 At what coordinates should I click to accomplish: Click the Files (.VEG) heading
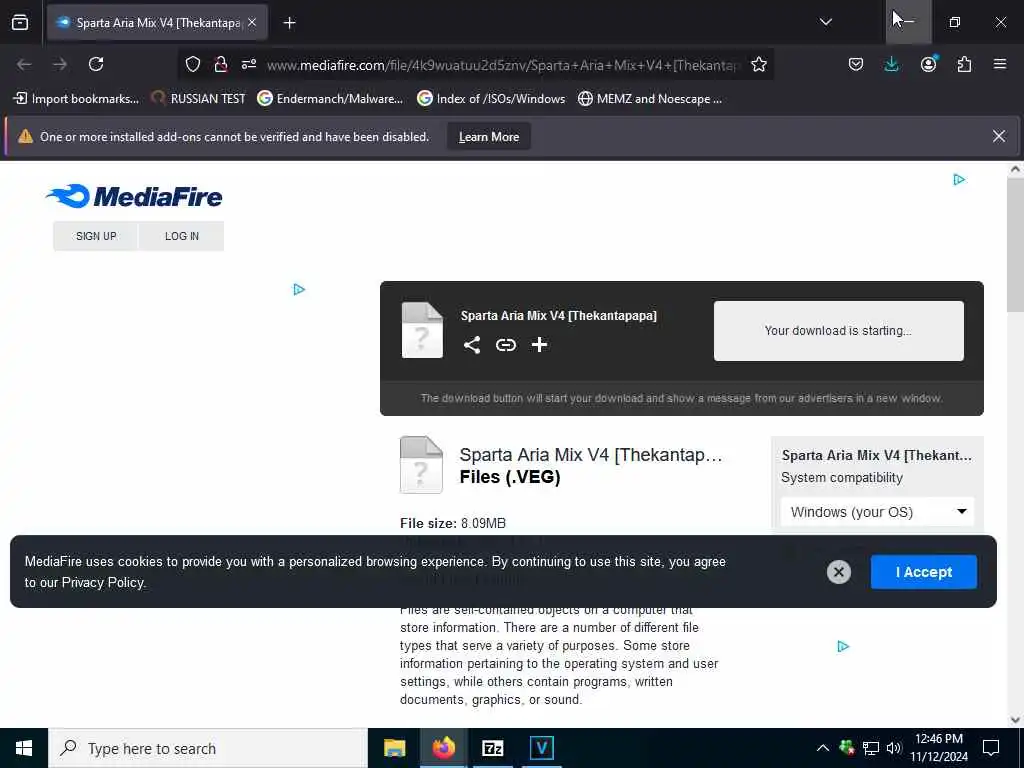(510, 477)
